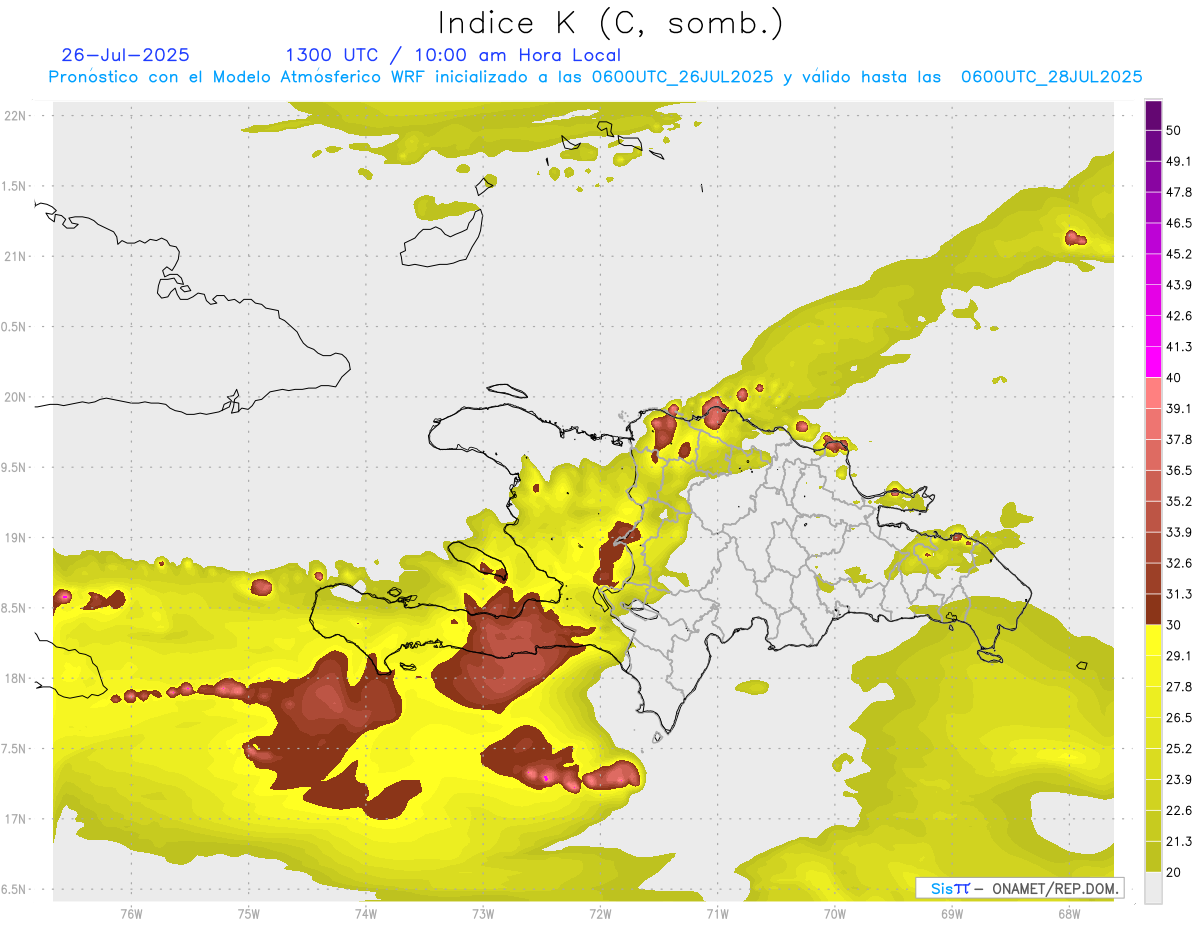
Task: Click the colorbar value 29.1
Action: tap(1179, 656)
